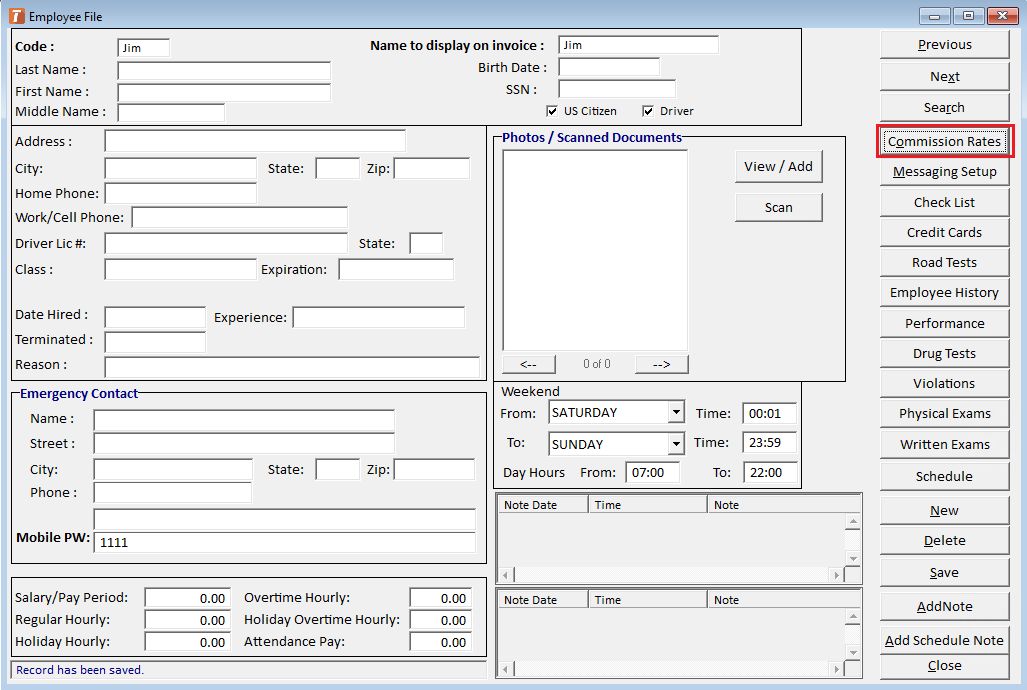Click the Overtime Hourly amount field
The width and height of the screenshot is (1027, 690).
[441, 598]
